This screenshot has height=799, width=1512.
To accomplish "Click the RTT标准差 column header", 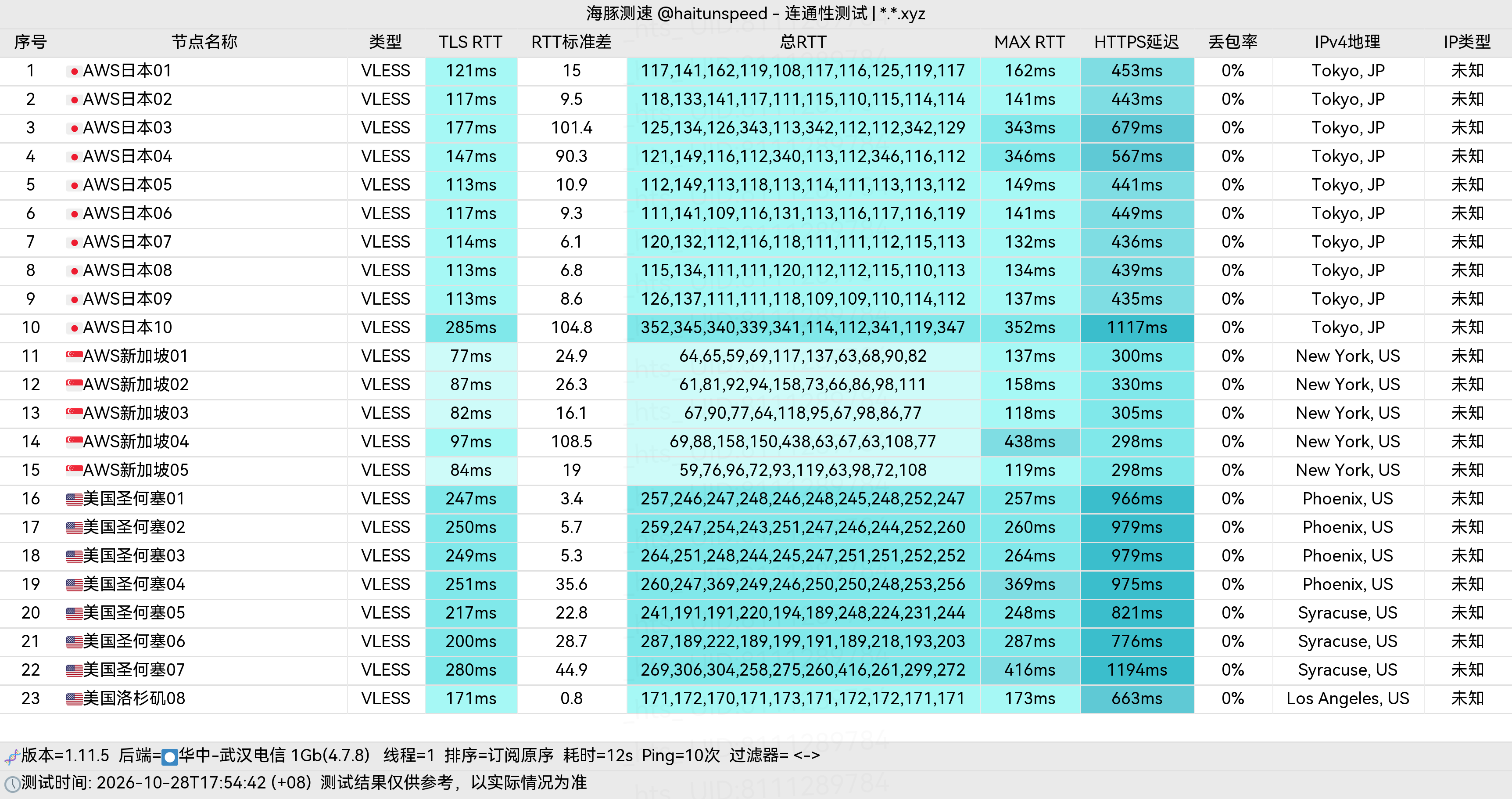I will (571, 42).
